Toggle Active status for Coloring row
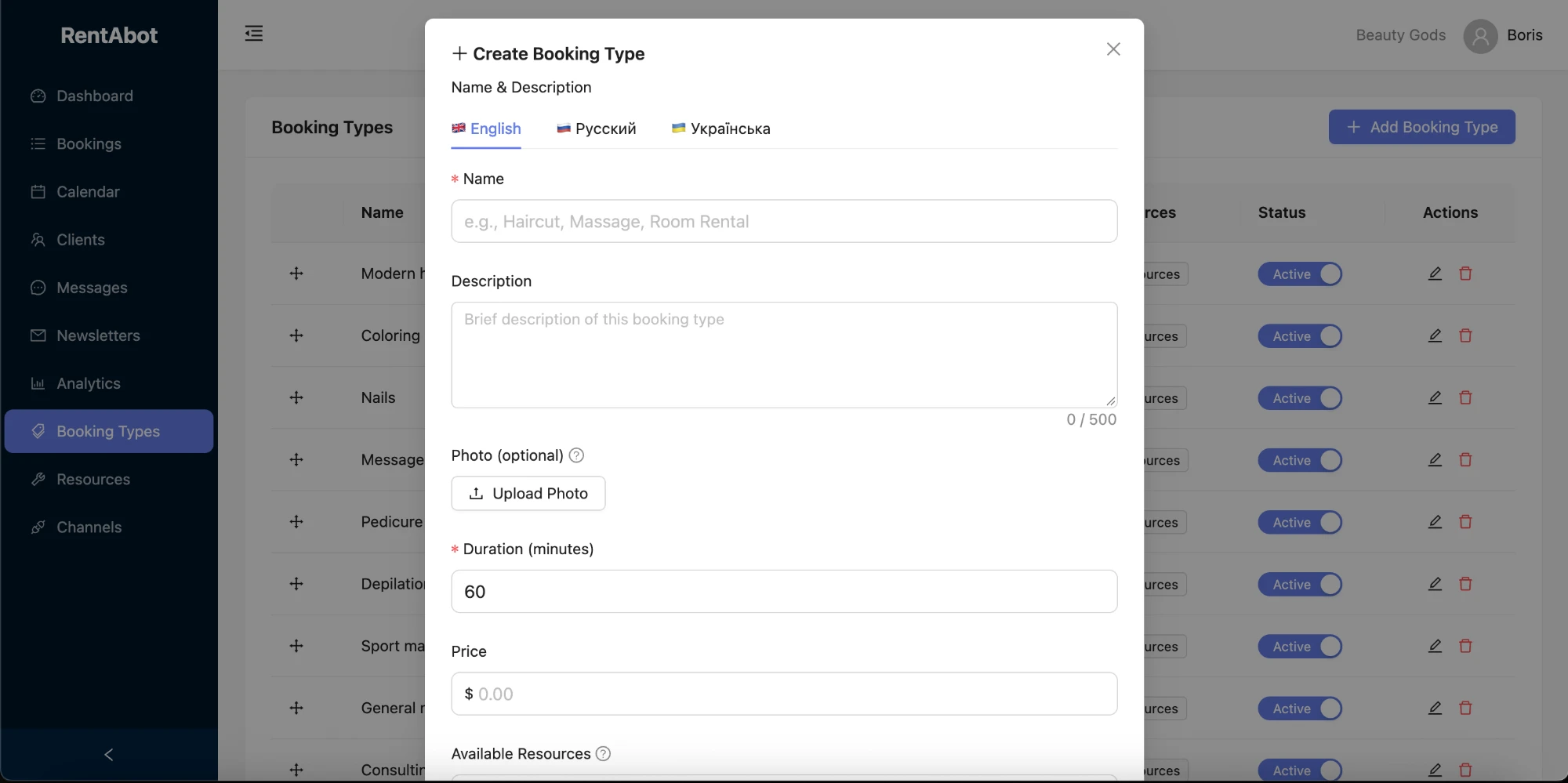This screenshot has height=783, width=1568. point(1300,335)
